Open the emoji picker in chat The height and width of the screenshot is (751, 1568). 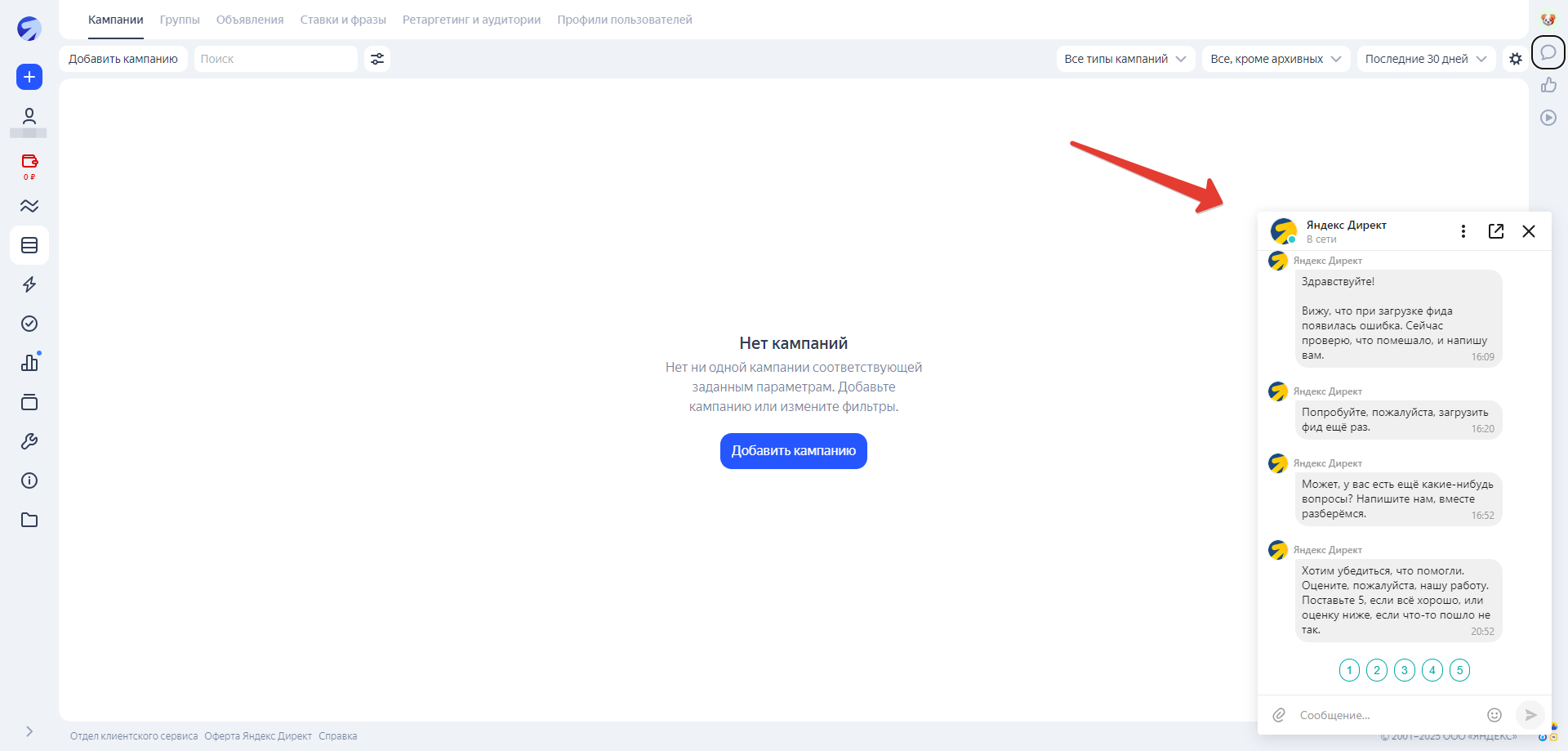coord(1494,715)
